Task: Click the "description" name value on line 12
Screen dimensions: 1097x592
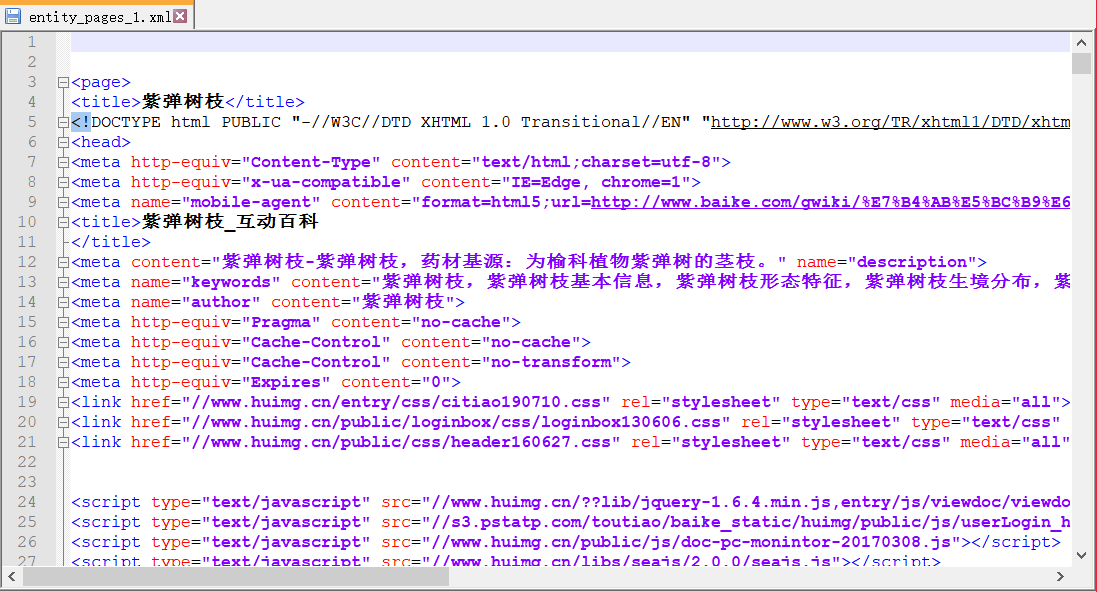Action: click(x=912, y=262)
